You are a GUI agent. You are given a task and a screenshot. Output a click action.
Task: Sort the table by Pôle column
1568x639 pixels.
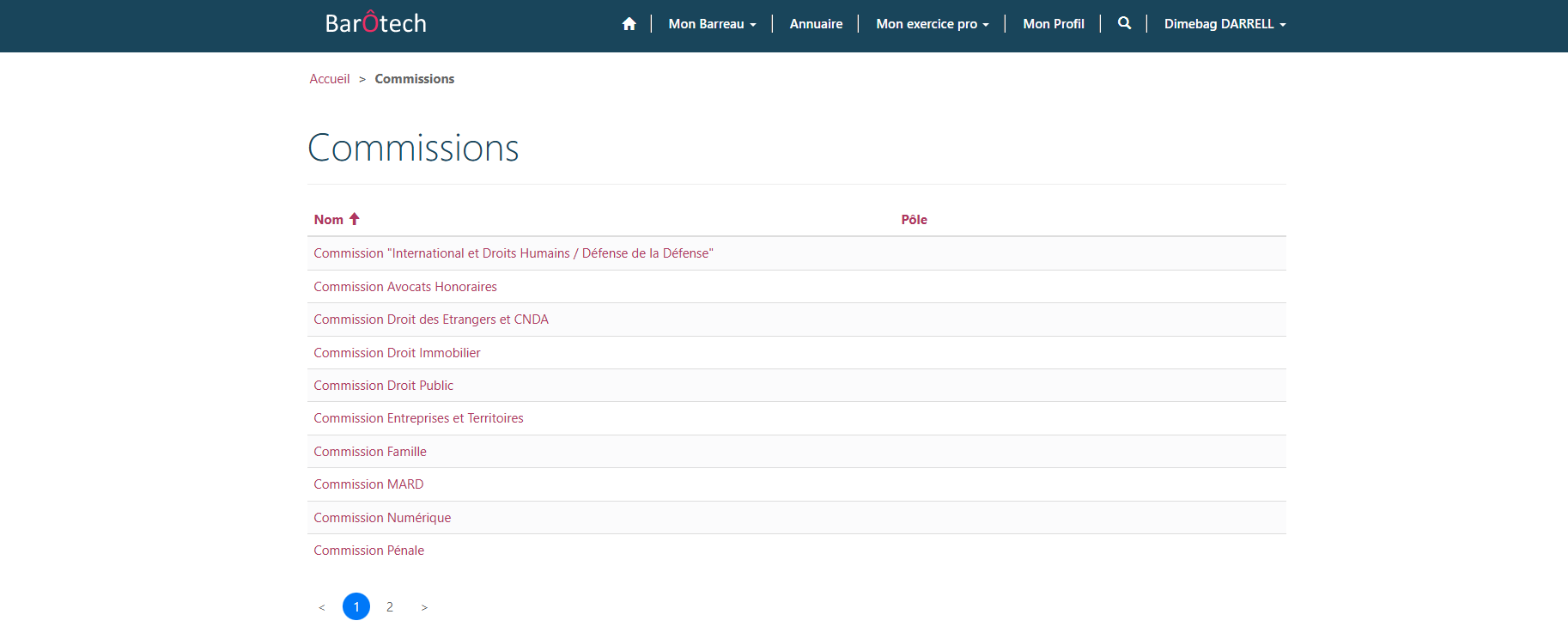914,220
